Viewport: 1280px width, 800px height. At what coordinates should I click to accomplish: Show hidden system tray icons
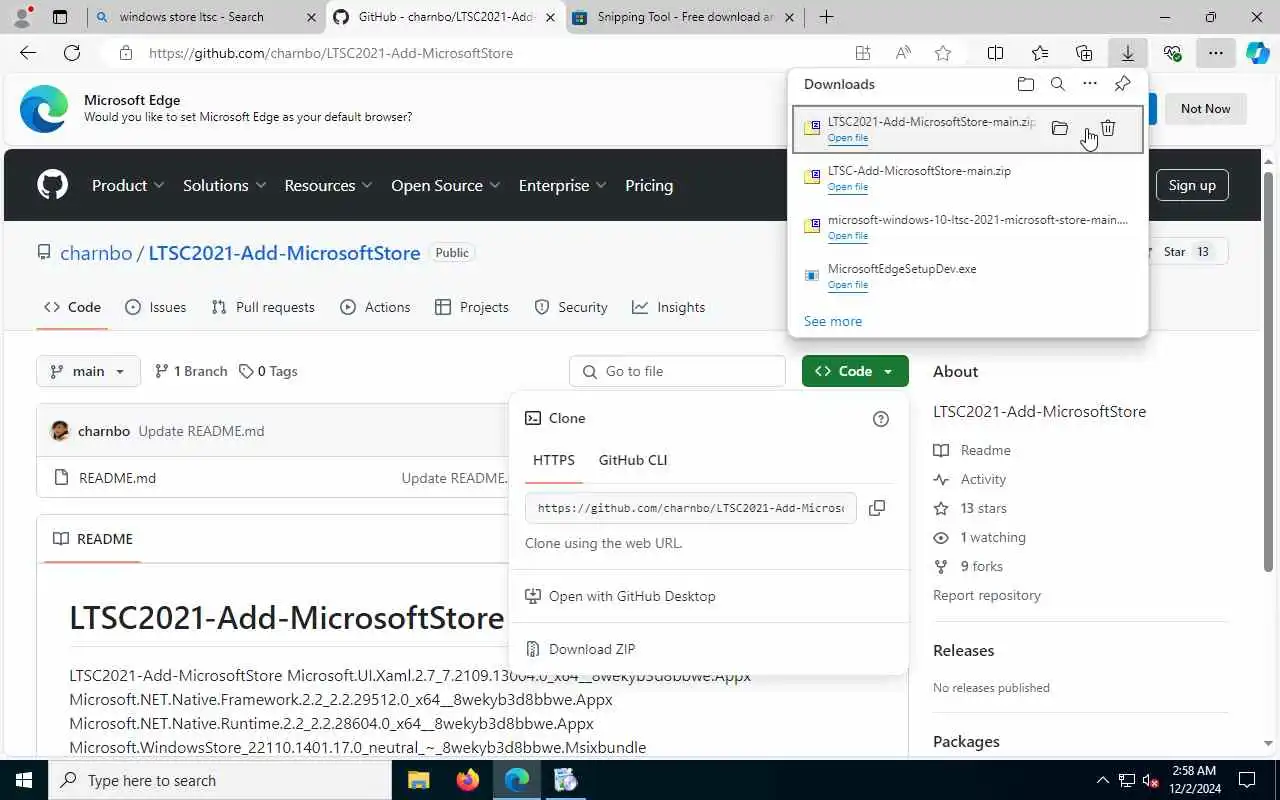click(x=1103, y=780)
